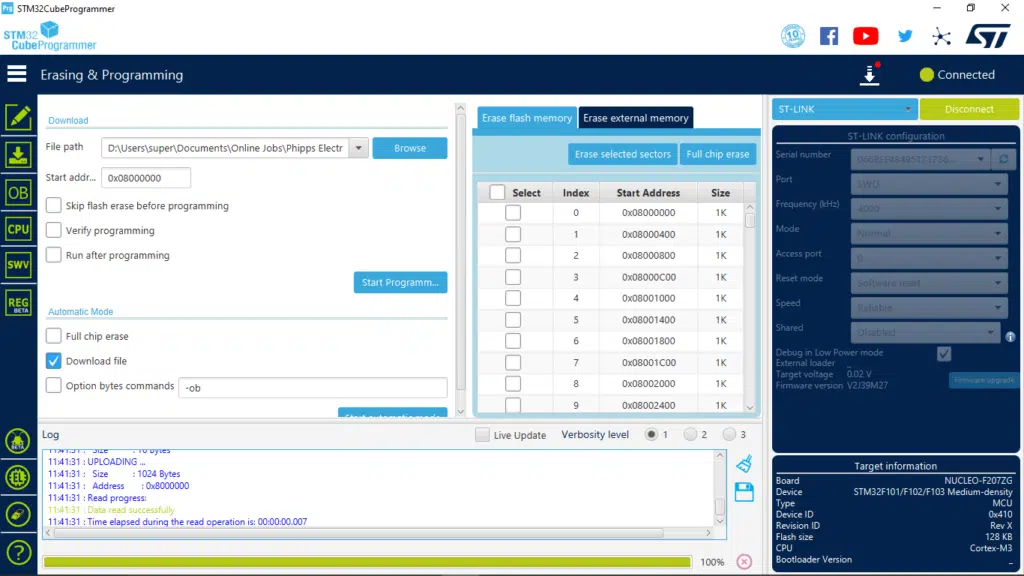Click the Start Programming button

[x=400, y=282]
